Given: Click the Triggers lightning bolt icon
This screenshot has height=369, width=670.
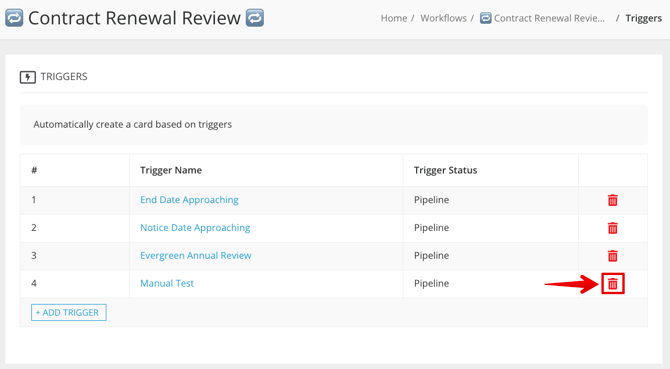Looking at the screenshot, I should (x=28, y=77).
